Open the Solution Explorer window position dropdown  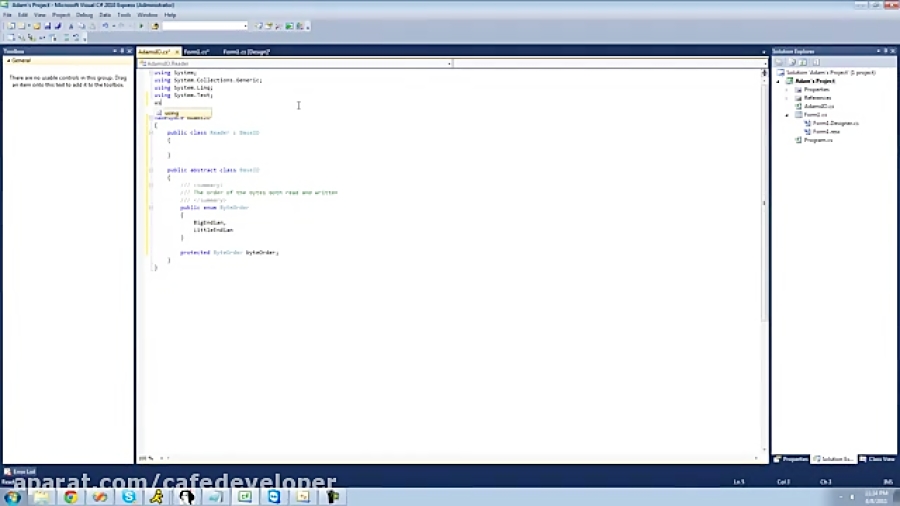point(878,51)
